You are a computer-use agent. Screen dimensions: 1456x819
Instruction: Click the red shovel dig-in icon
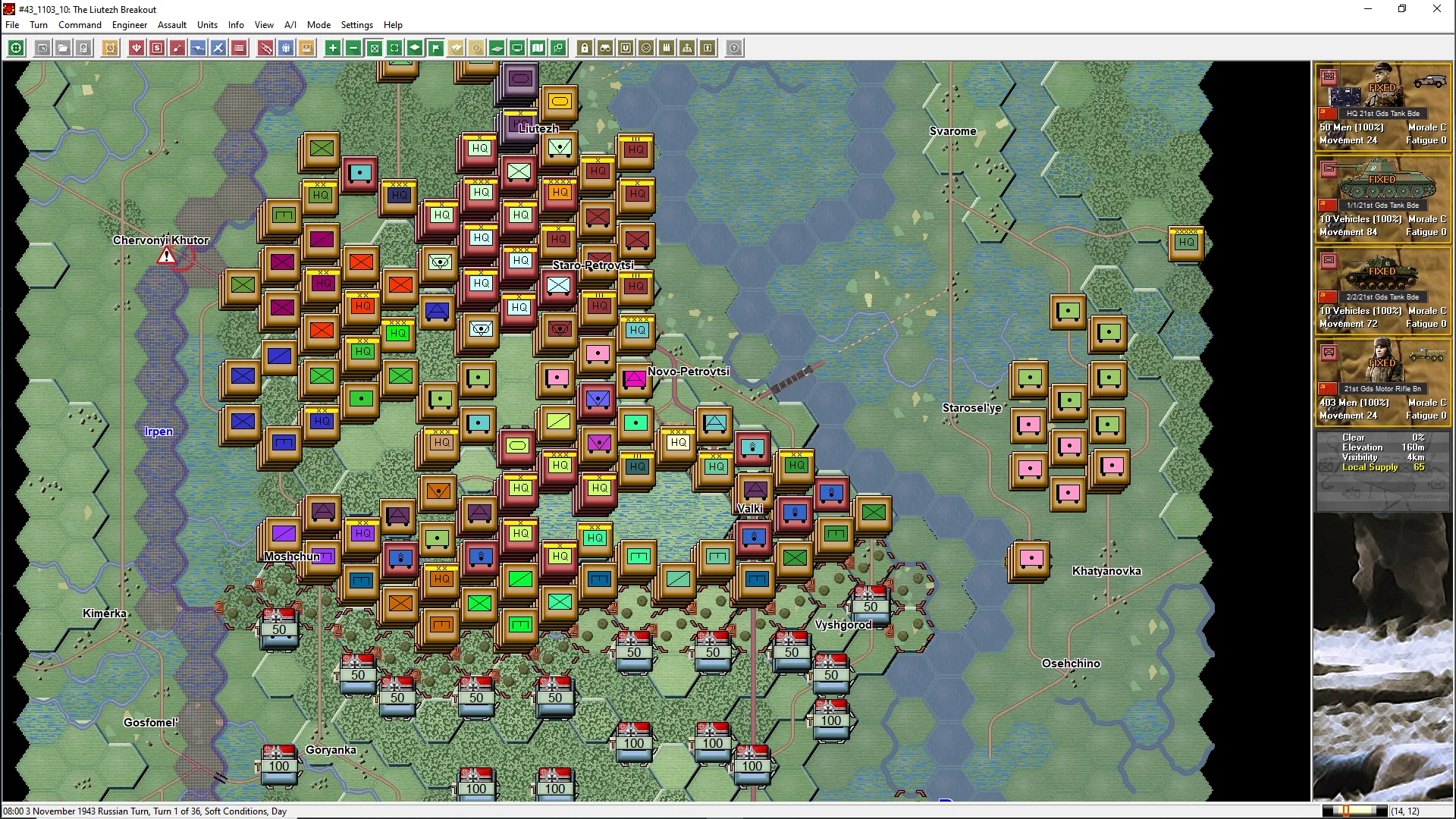177,49
